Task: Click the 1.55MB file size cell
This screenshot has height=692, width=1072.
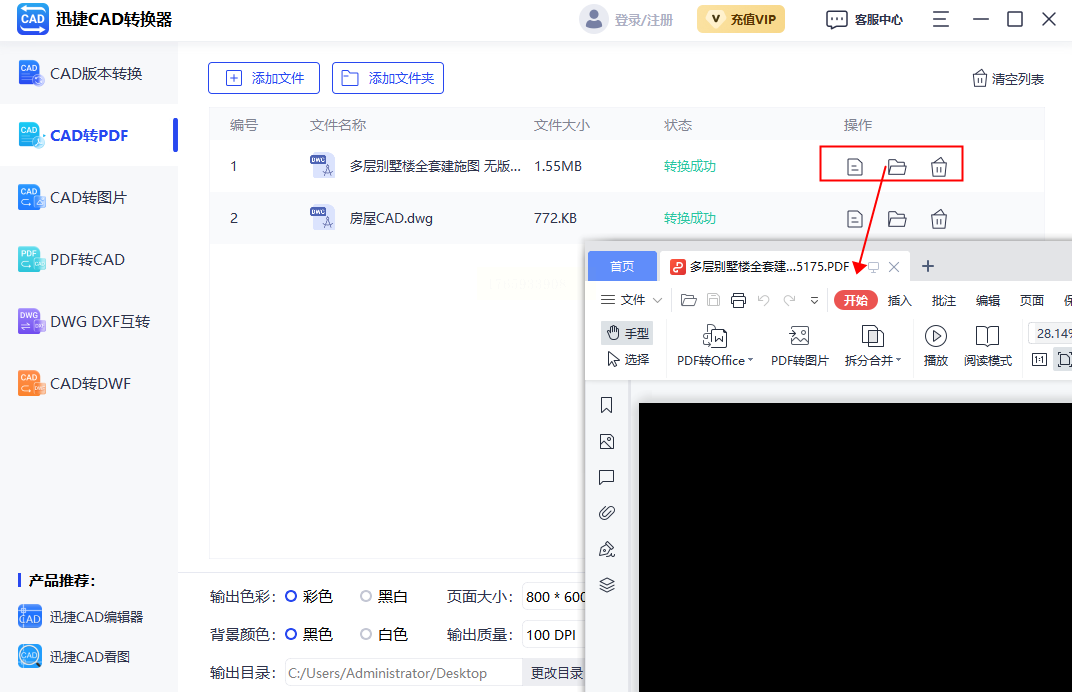Action: (x=558, y=166)
